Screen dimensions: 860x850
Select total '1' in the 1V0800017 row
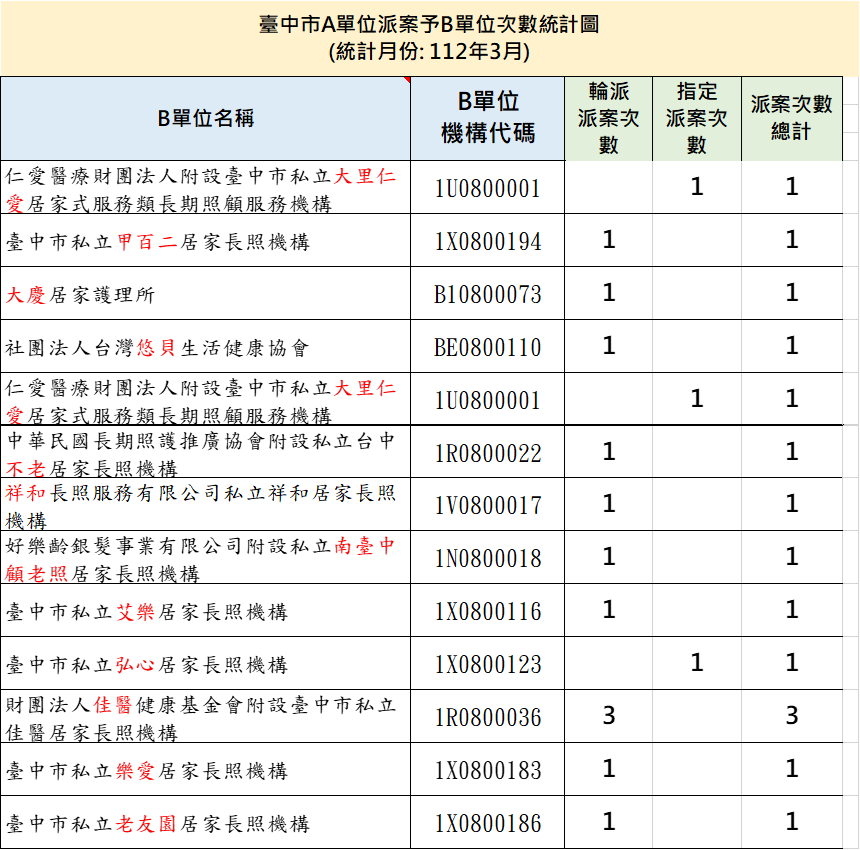[791, 503]
